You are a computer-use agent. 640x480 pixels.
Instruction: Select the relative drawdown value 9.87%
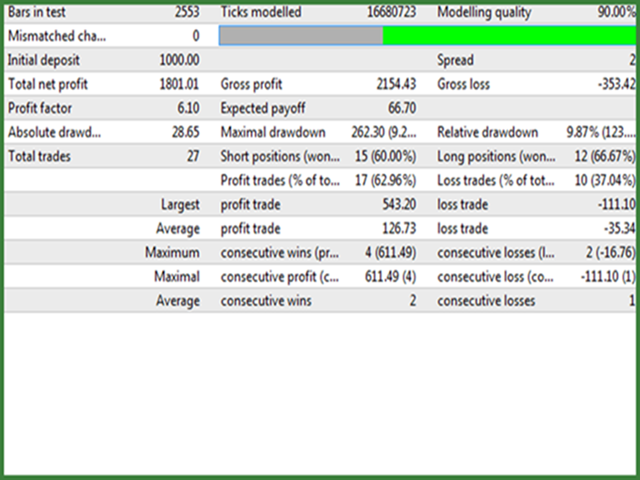[582, 132]
